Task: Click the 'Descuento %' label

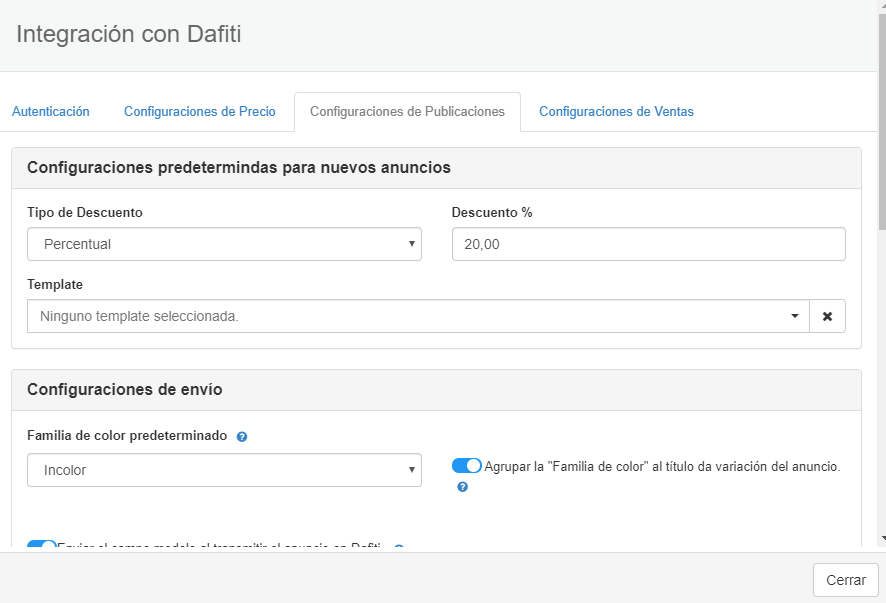Action: (x=492, y=212)
